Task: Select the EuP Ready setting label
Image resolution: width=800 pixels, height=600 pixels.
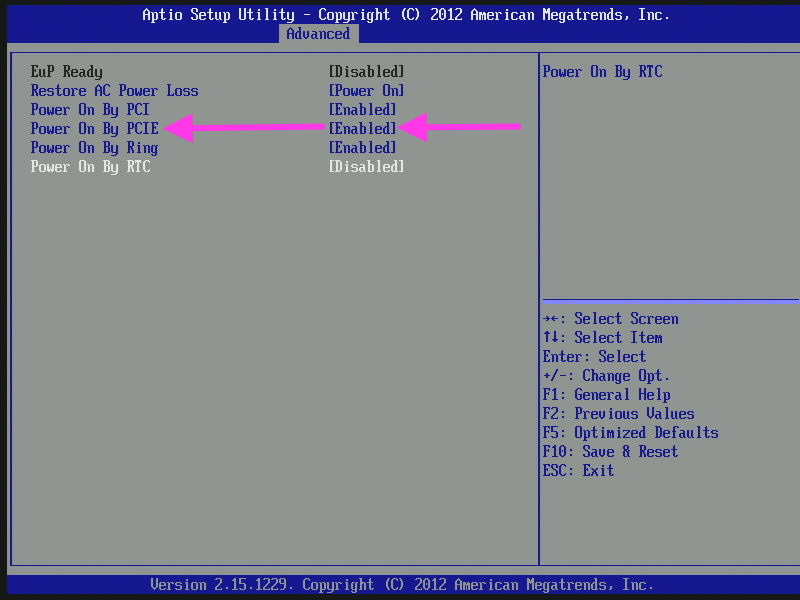Action: (x=66, y=71)
